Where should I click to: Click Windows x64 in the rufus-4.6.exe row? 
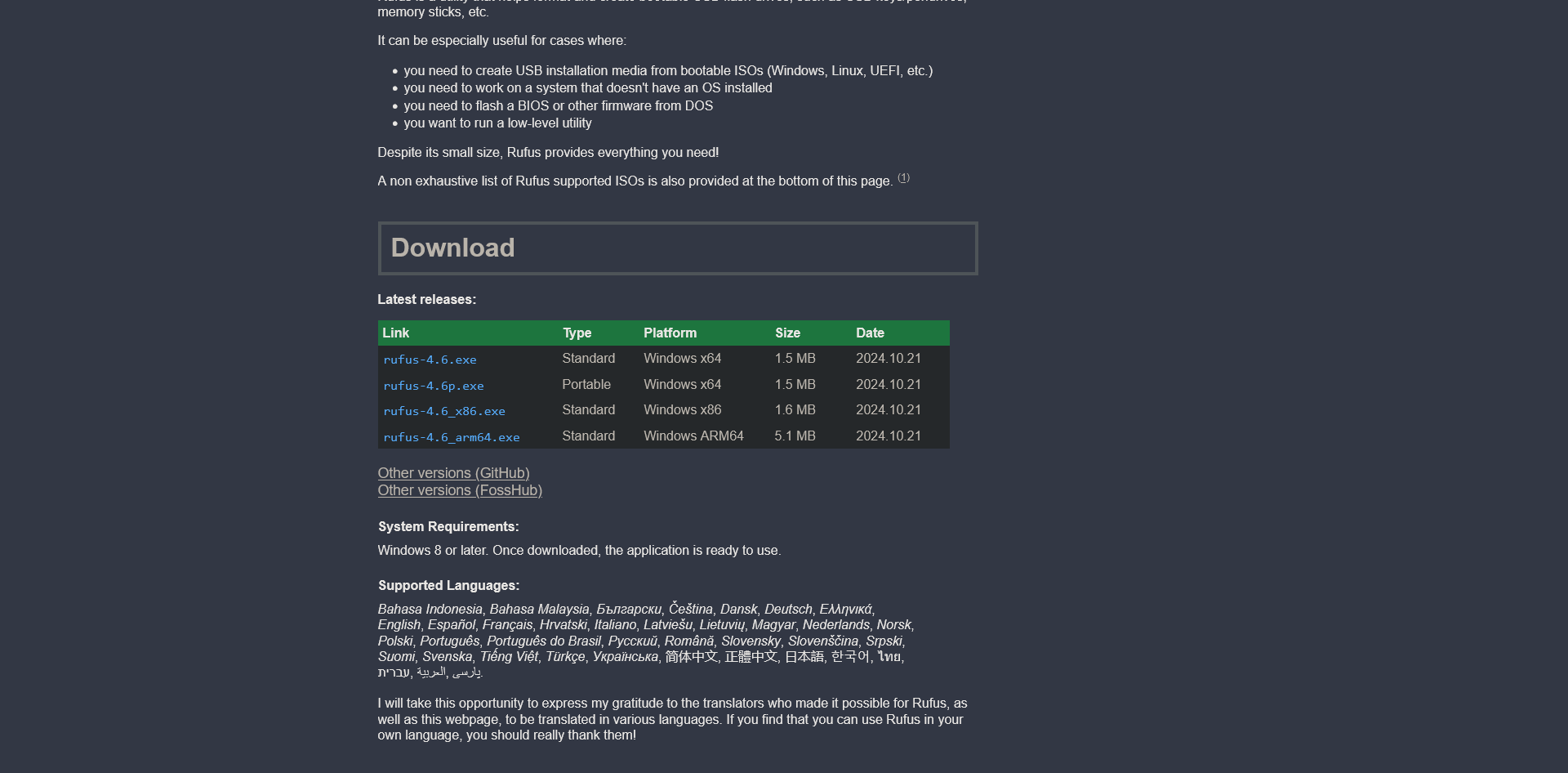682,358
